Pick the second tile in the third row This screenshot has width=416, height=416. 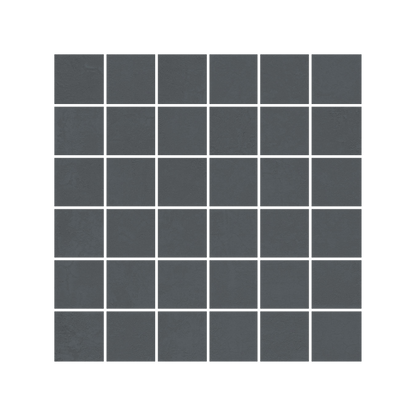[131, 182]
